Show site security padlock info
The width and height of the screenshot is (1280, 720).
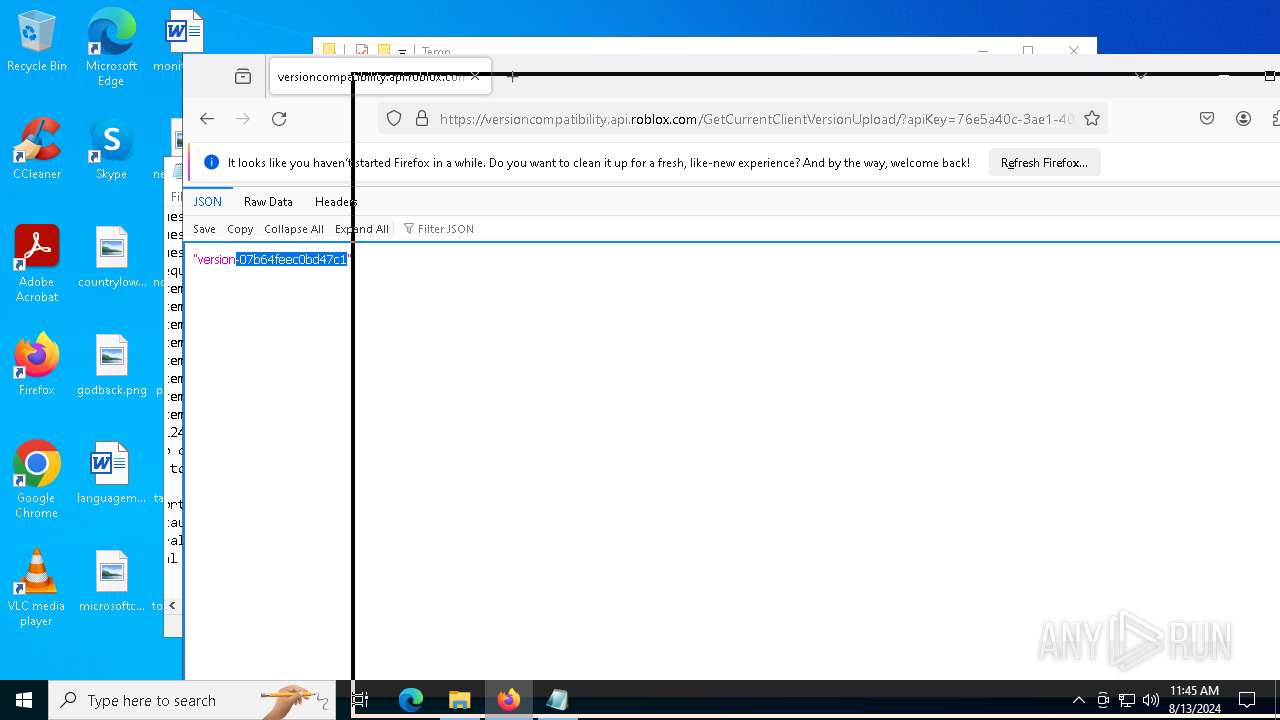tap(422, 119)
